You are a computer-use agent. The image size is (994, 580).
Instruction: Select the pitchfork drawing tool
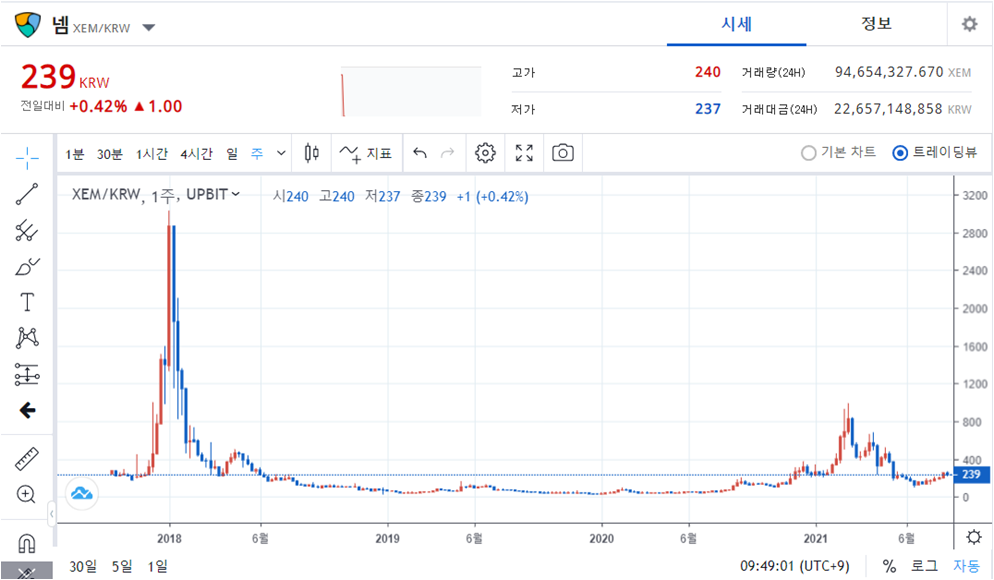tap(27, 231)
